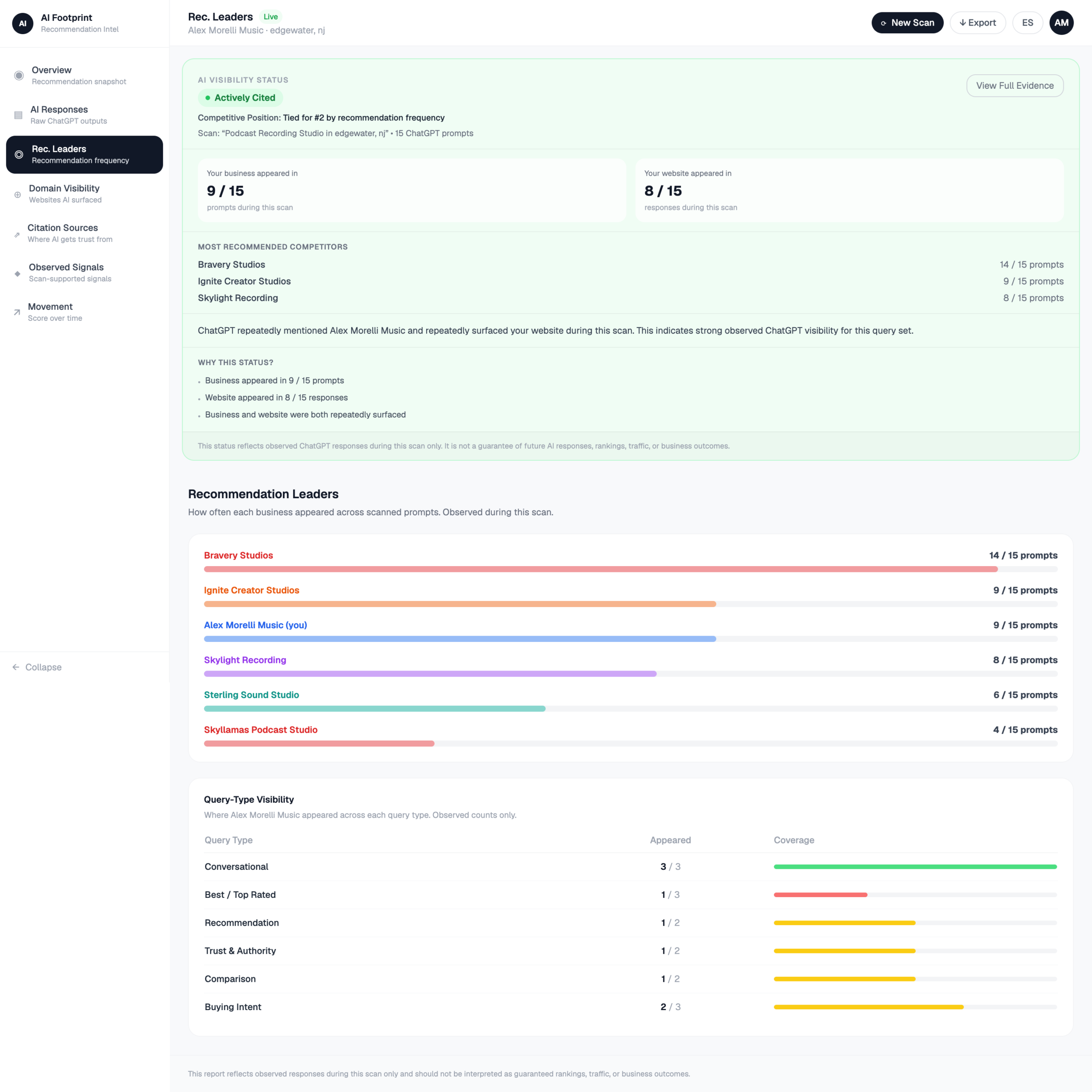
Task: Click the Live status badge
Action: [271, 17]
